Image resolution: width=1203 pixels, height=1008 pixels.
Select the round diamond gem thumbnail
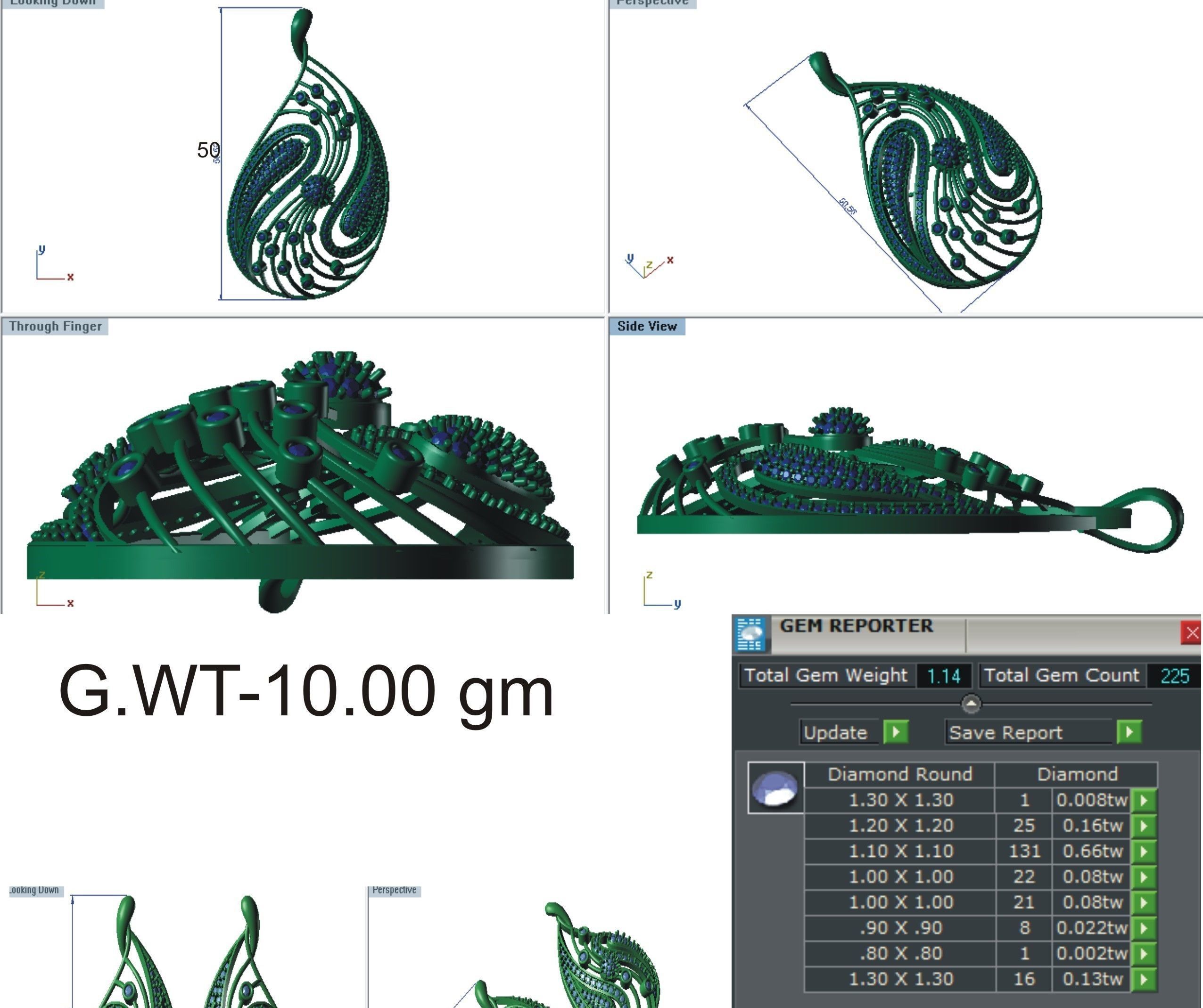tap(776, 787)
